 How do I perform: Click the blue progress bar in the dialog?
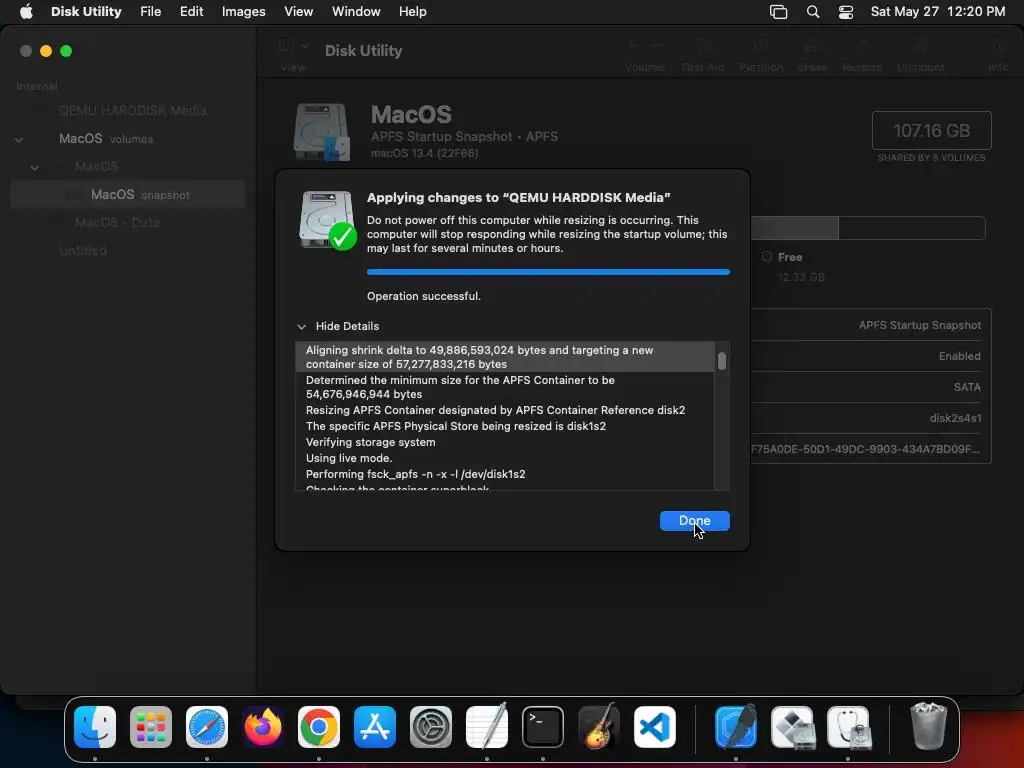(x=548, y=272)
